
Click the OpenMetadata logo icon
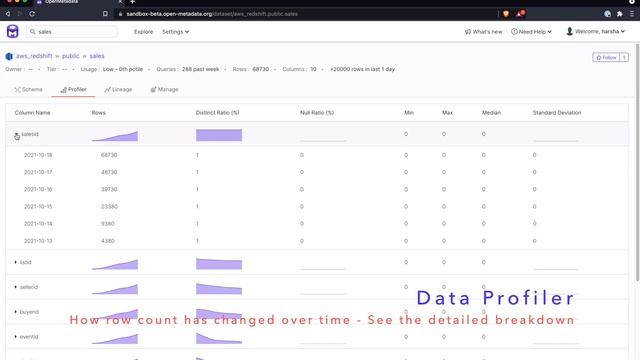[x=13, y=31]
